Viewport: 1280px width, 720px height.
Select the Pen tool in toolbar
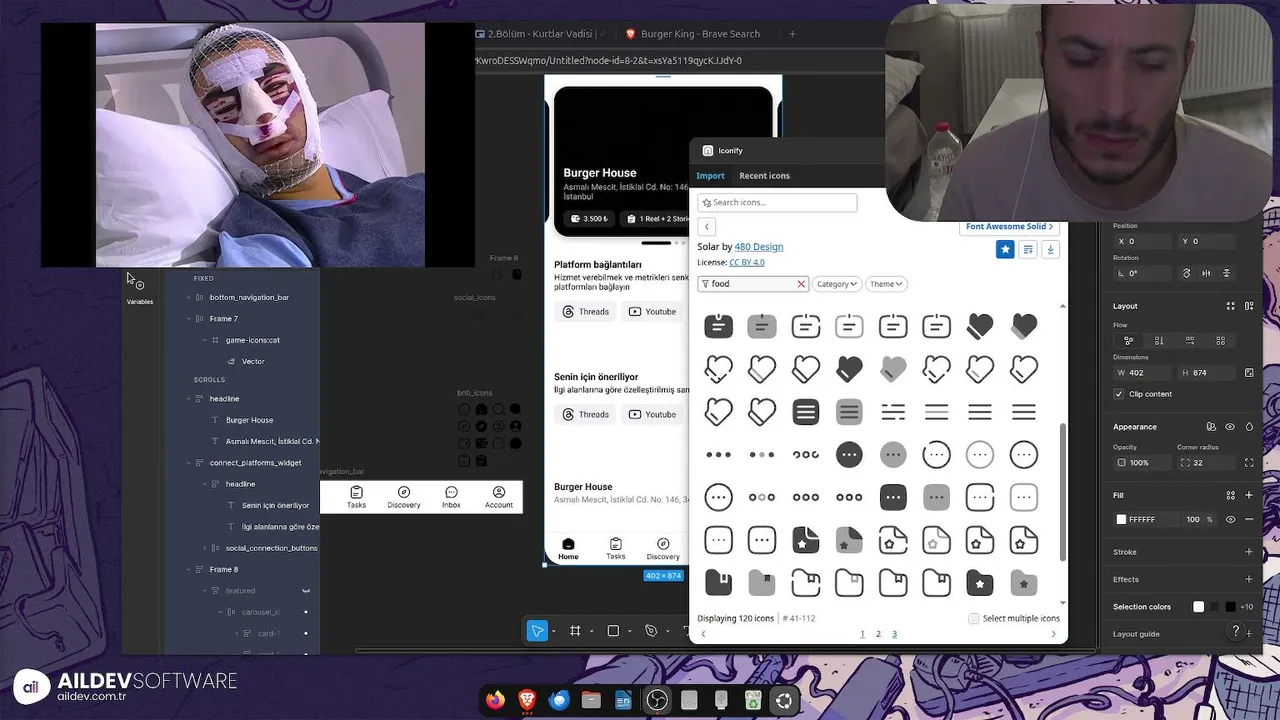(651, 631)
